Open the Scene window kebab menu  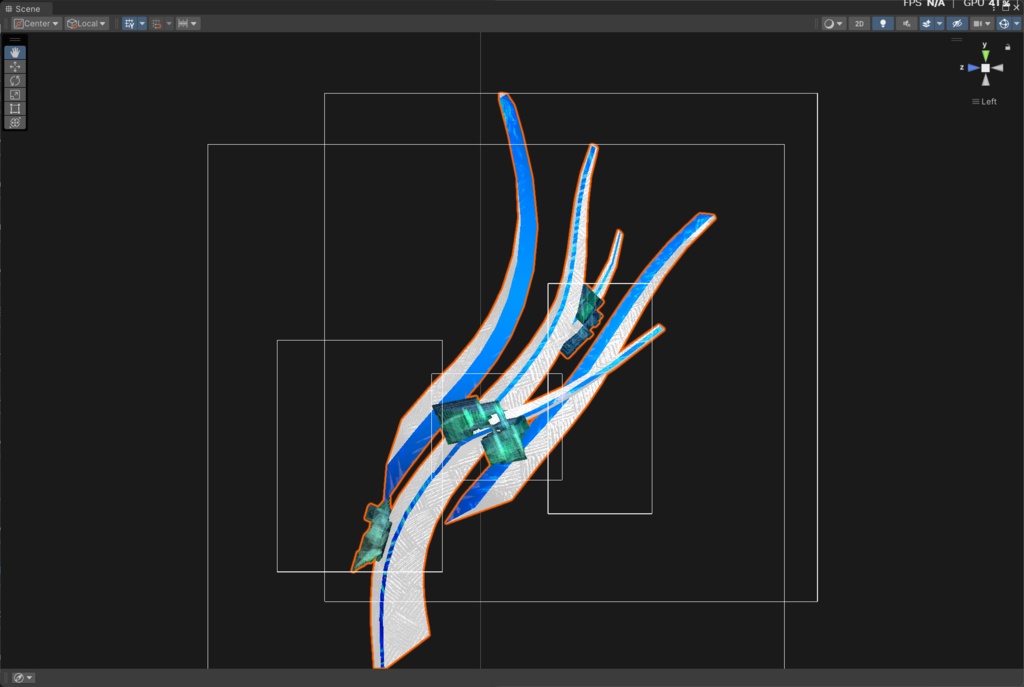pyautogui.click(x=994, y=7)
